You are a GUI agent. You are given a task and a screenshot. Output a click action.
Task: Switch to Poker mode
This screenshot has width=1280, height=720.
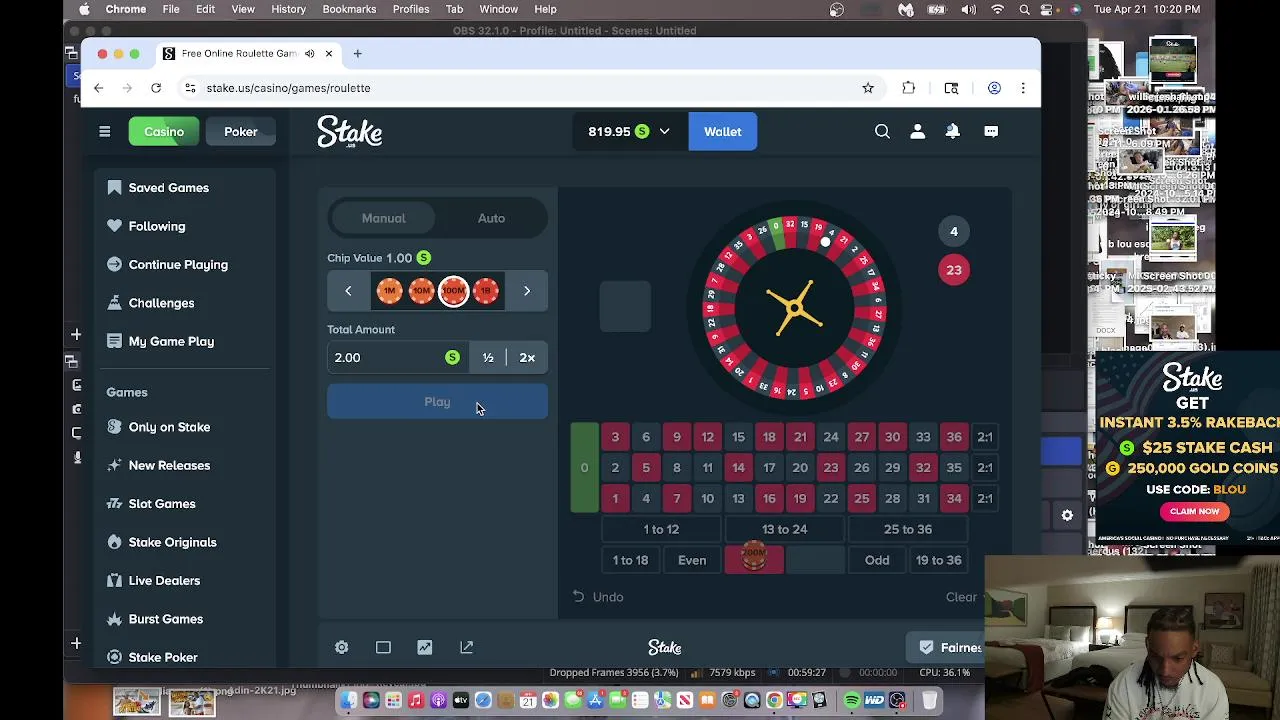(240, 132)
